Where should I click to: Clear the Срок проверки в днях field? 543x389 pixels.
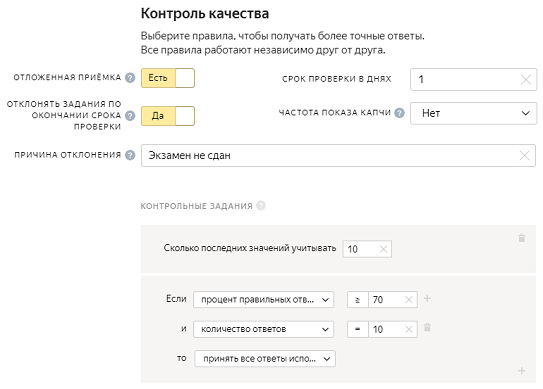click(x=526, y=80)
